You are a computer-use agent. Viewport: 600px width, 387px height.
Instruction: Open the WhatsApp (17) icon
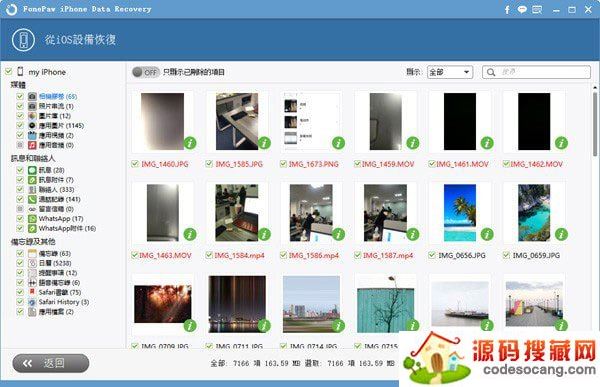point(33,219)
